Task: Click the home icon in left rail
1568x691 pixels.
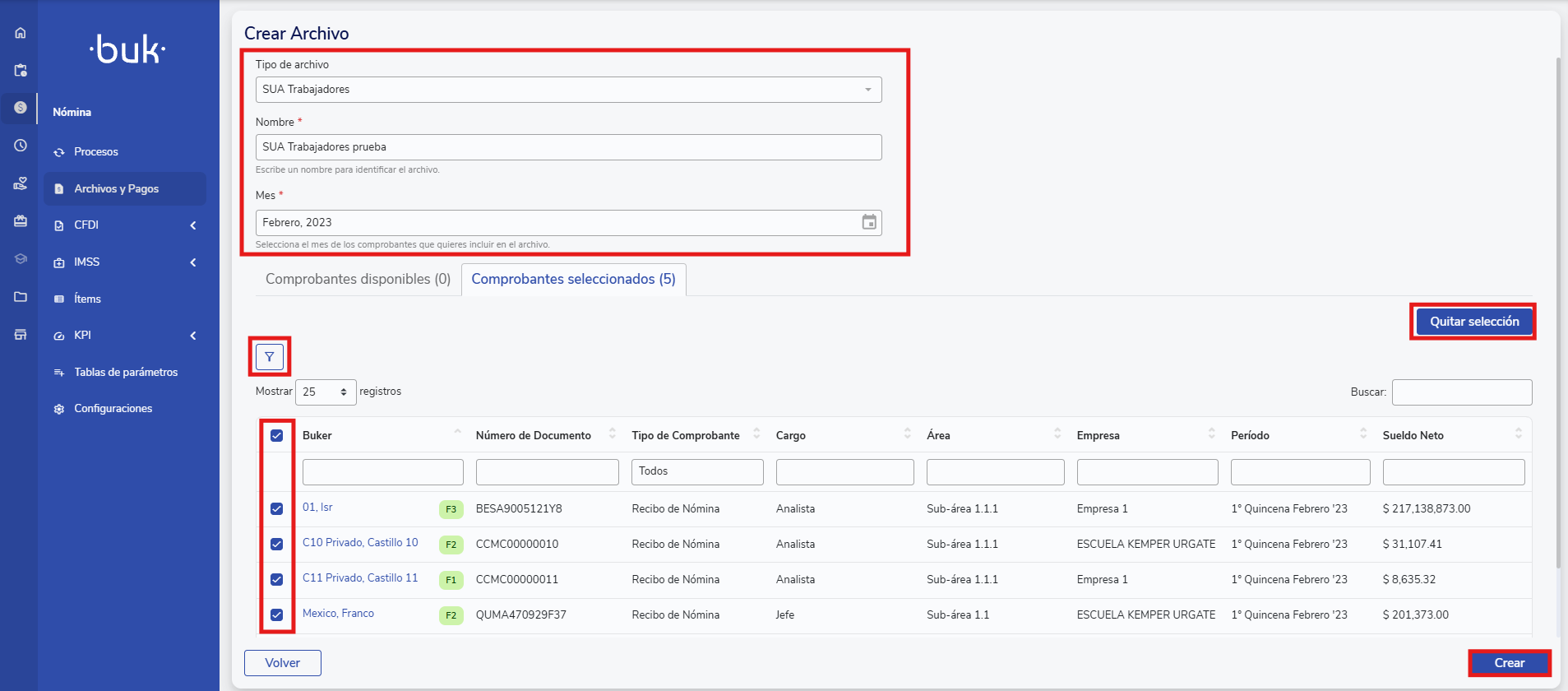Action: coord(21,33)
